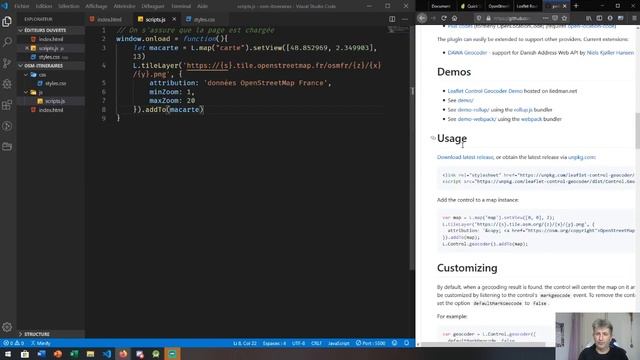The width and height of the screenshot is (640, 360).
Task: Open the Search view in activity bar
Action: pos(7,42)
